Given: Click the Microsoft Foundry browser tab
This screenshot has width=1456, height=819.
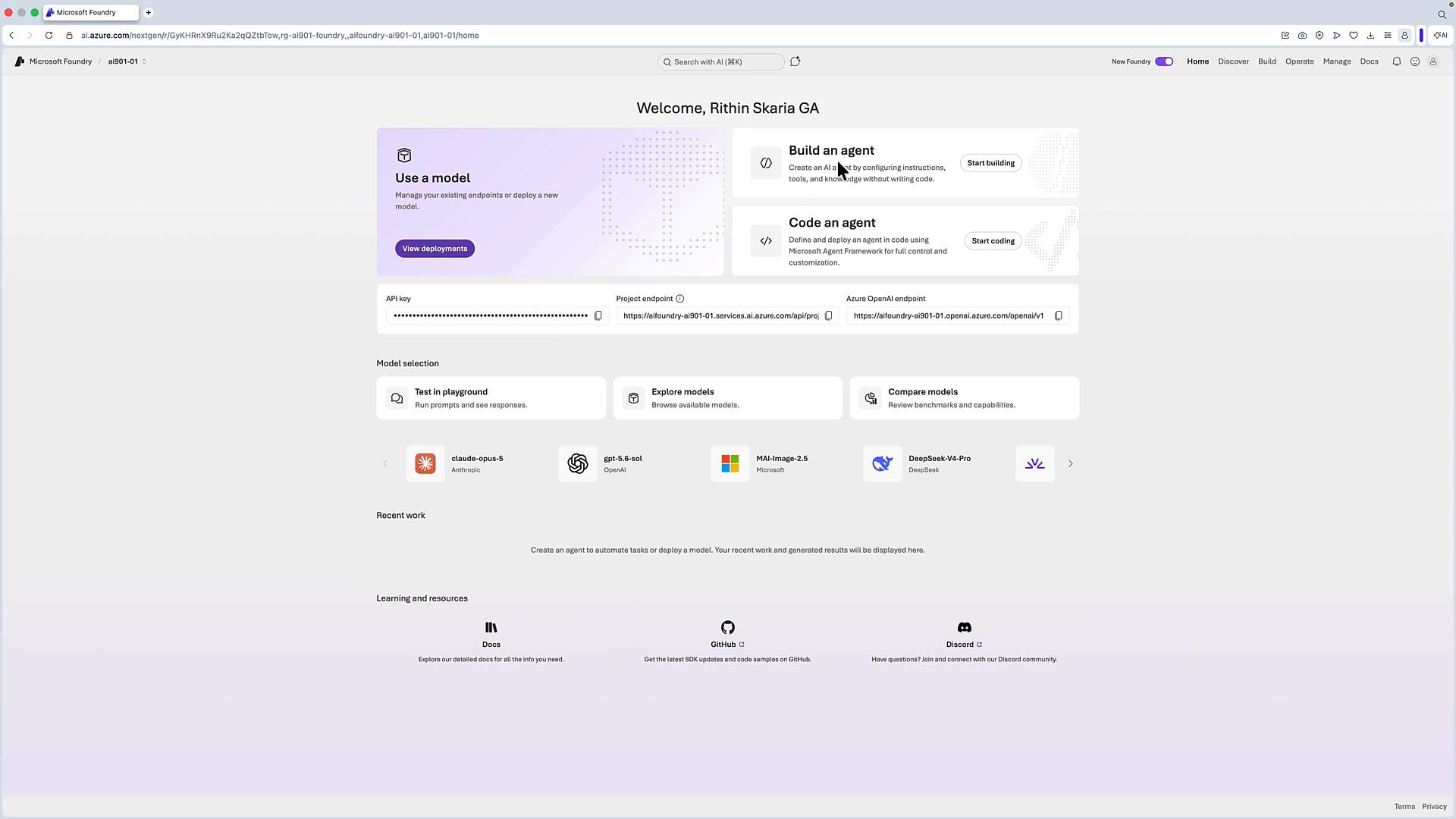Looking at the screenshot, I should [91, 12].
